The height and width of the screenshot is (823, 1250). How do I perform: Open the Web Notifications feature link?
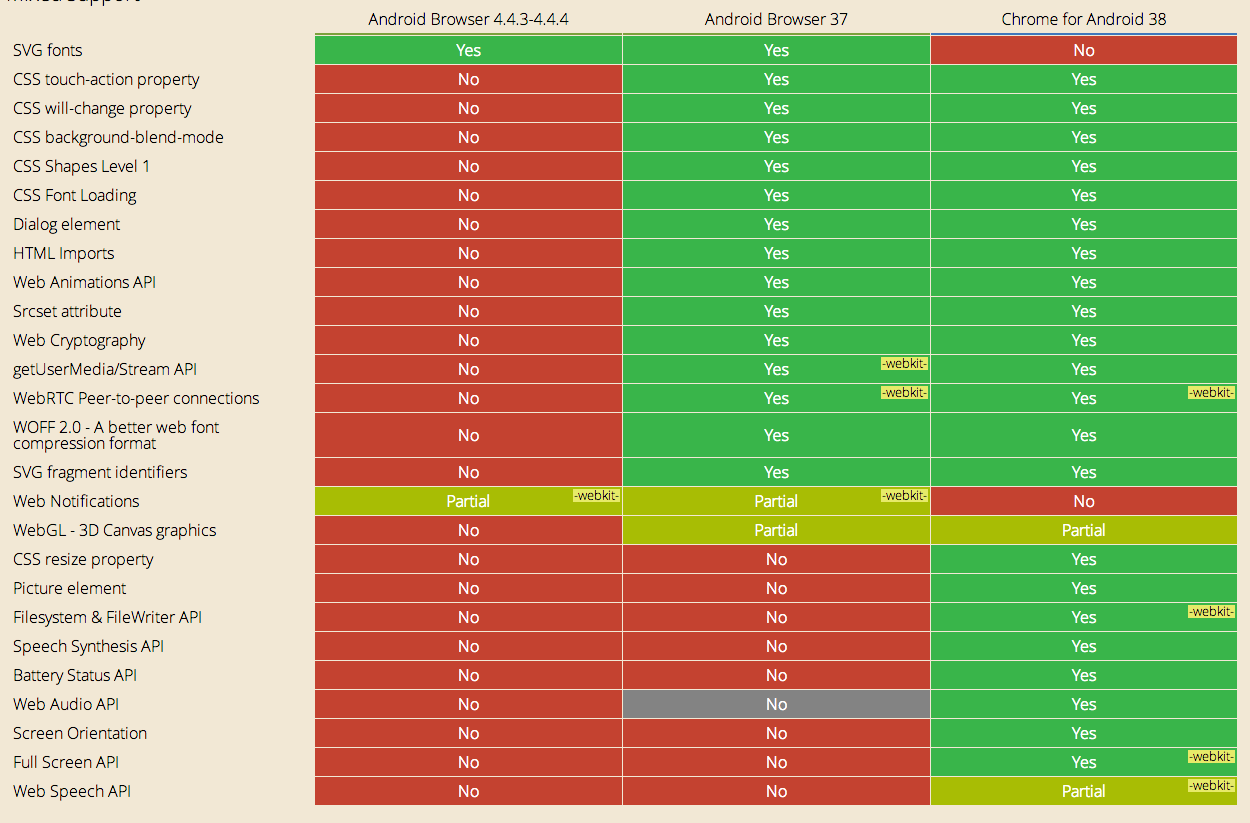(x=76, y=501)
